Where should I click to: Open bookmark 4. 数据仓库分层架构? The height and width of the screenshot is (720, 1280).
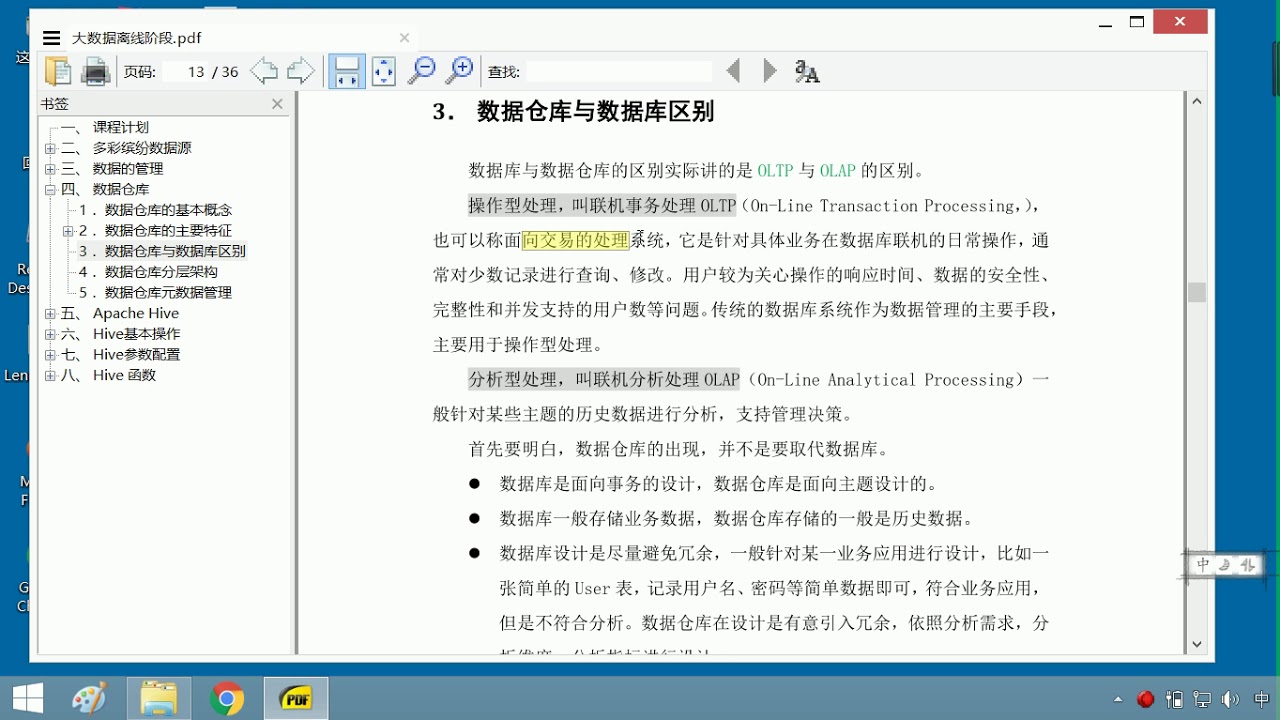[x=148, y=272]
